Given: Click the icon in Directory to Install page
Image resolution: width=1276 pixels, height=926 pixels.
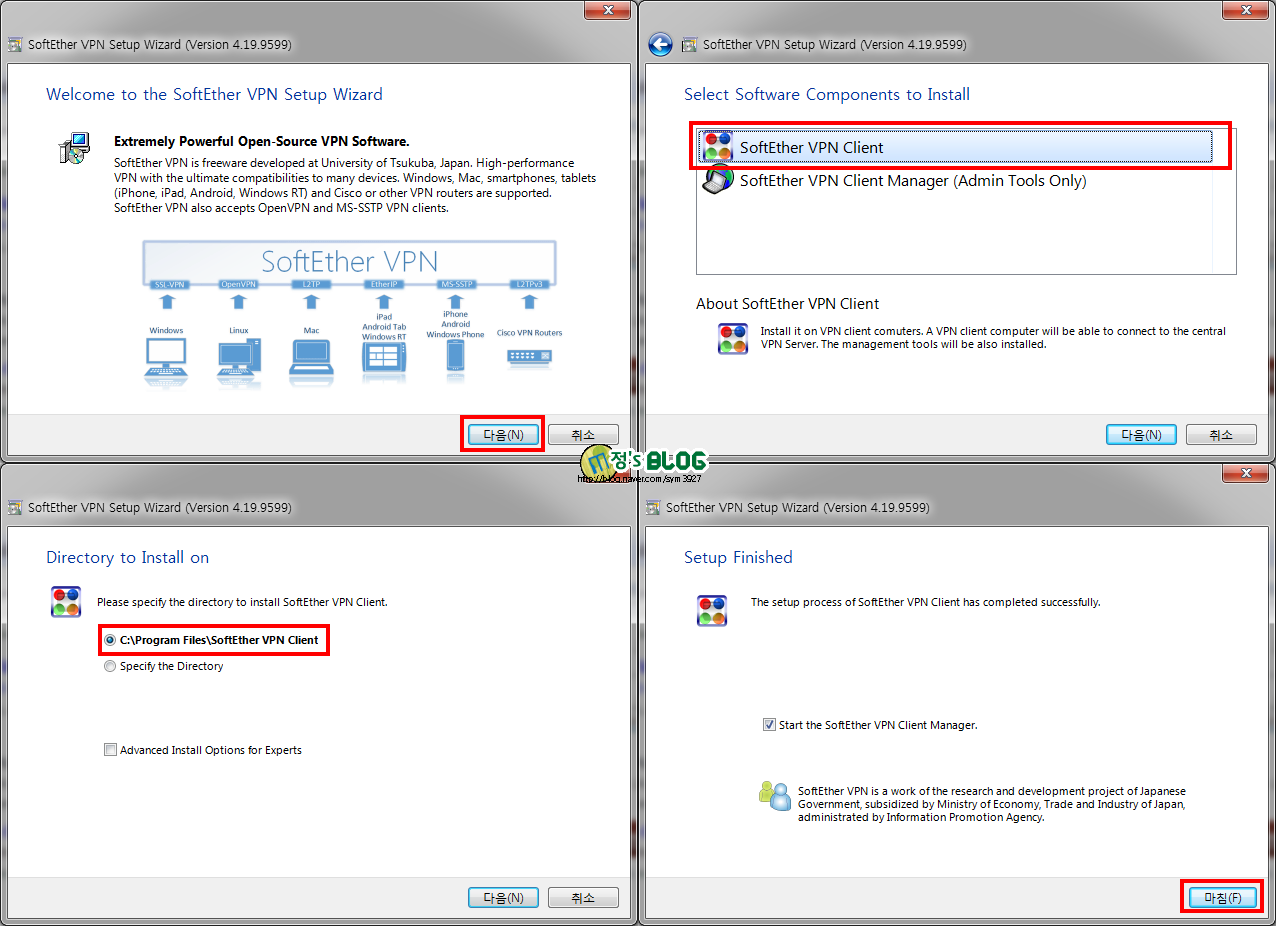Looking at the screenshot, I should (x=66, y=602).
